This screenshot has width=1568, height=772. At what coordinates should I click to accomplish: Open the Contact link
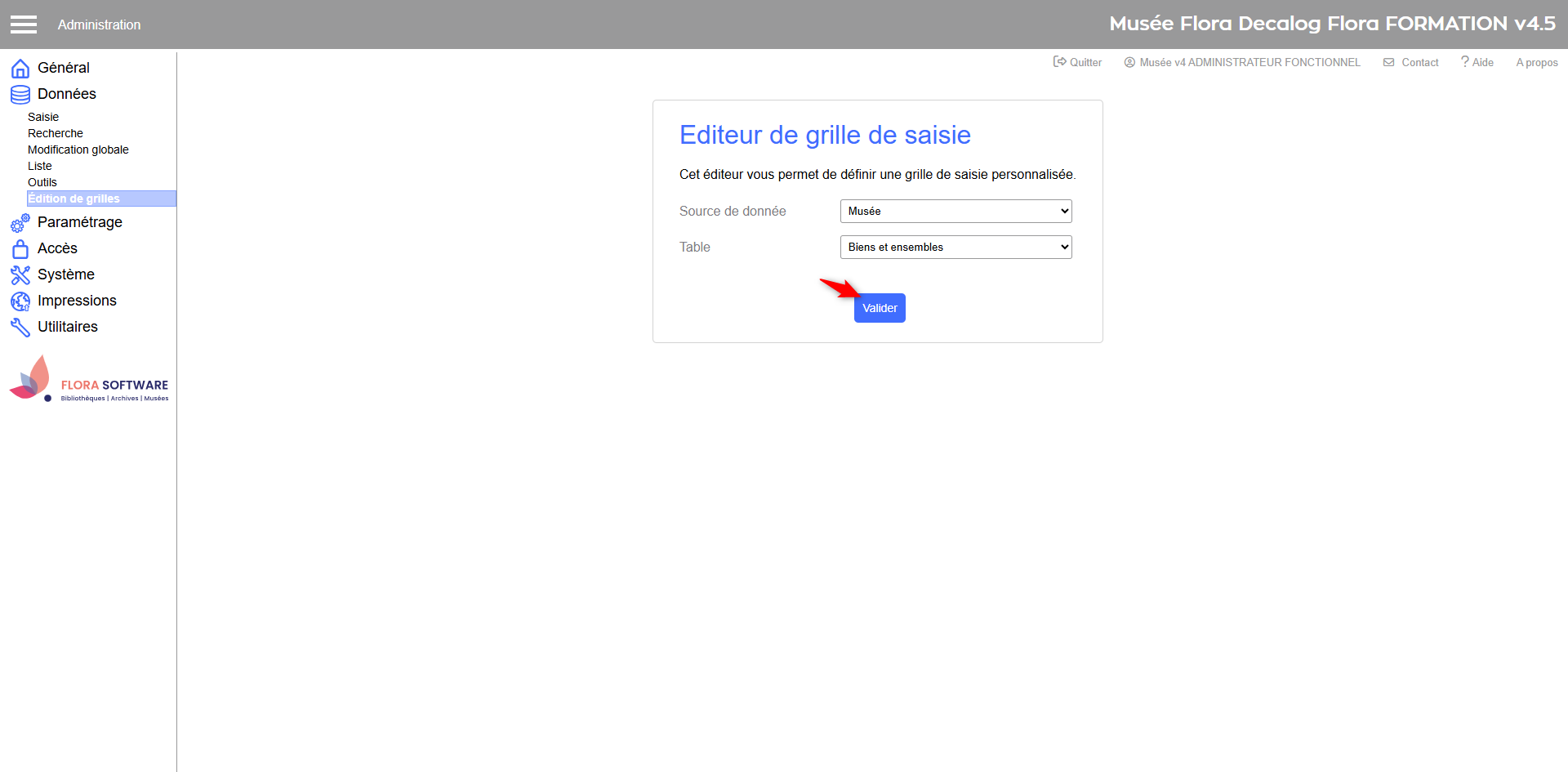click(x=1411, y=63)
